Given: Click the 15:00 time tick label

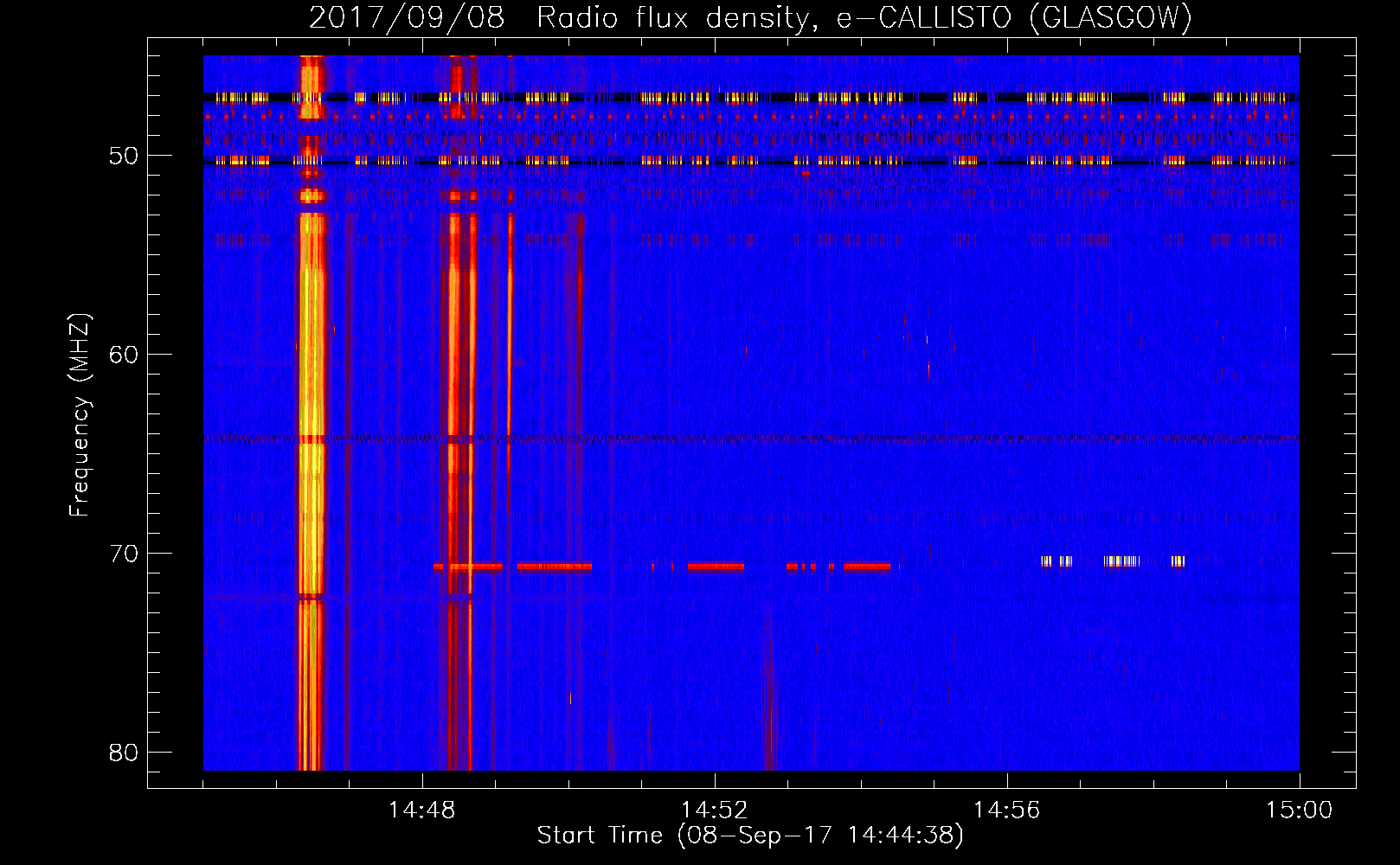Looking at the screenshot, I should tap(1300, 810).
